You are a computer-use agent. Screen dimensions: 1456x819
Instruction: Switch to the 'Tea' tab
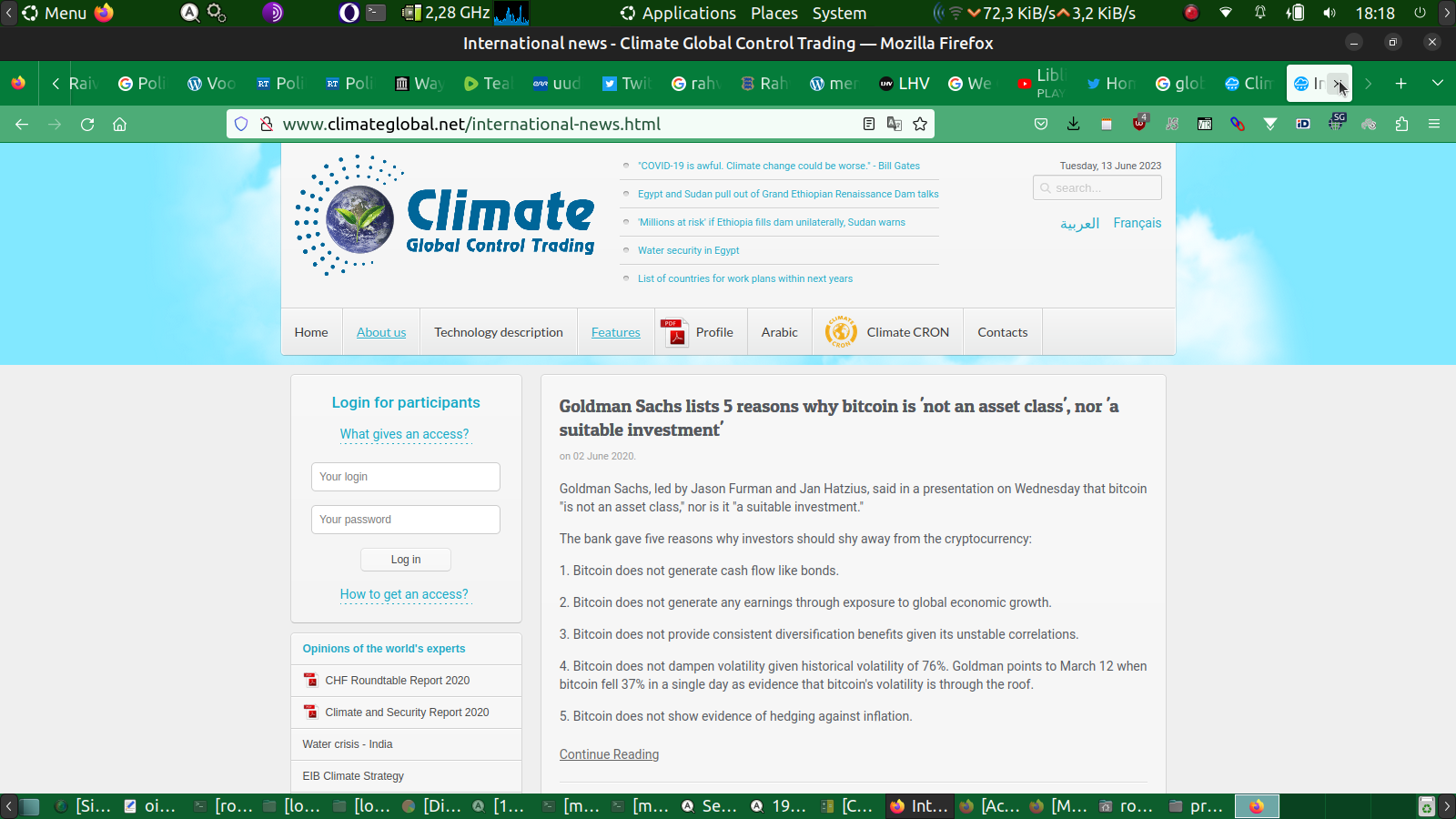[489, 84]
